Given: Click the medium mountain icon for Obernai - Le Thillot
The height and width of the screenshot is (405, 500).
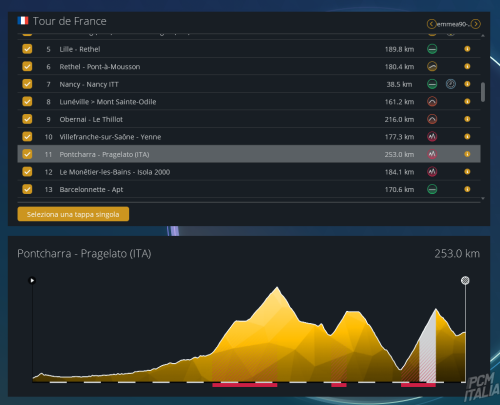Looking at the screenshot, I should (432, 119).
